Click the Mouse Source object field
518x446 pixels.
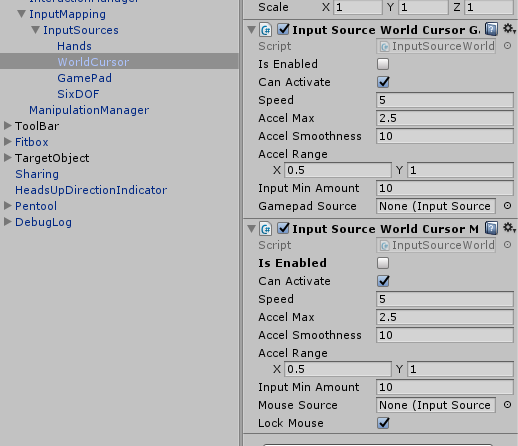click(x=436, y=405)
